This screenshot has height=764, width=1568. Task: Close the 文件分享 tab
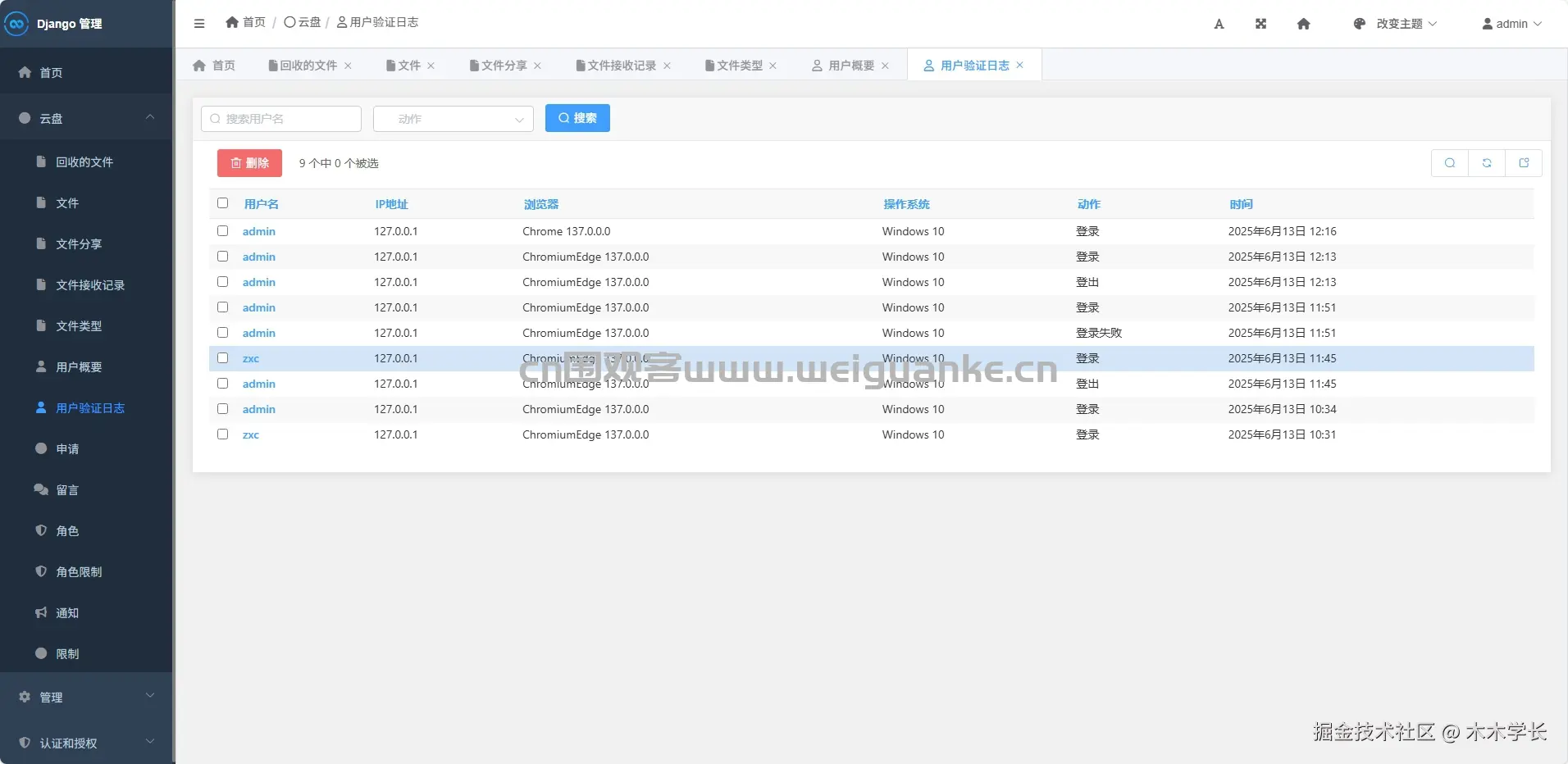[x=537, y=66]
